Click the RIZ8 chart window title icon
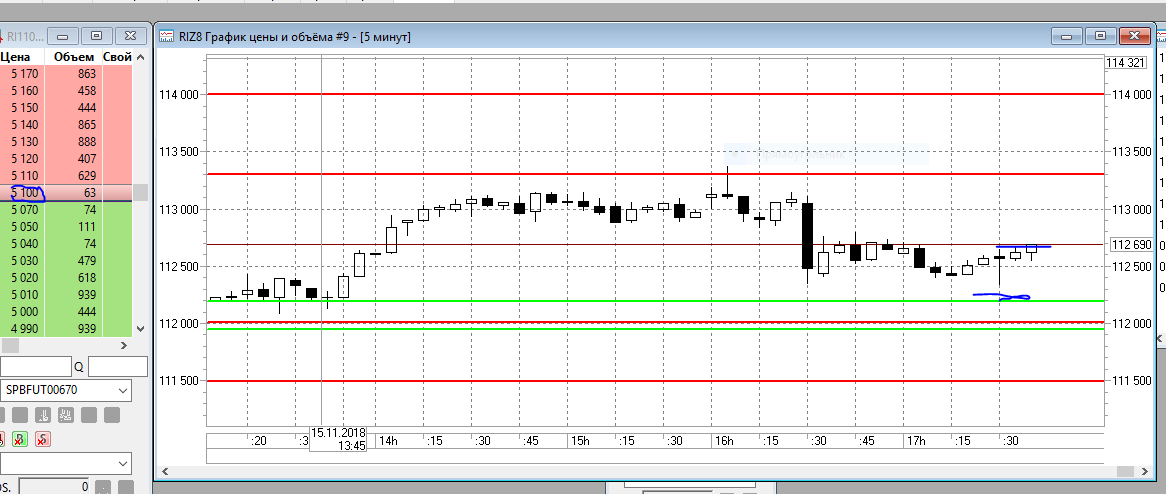 point(166,36)
